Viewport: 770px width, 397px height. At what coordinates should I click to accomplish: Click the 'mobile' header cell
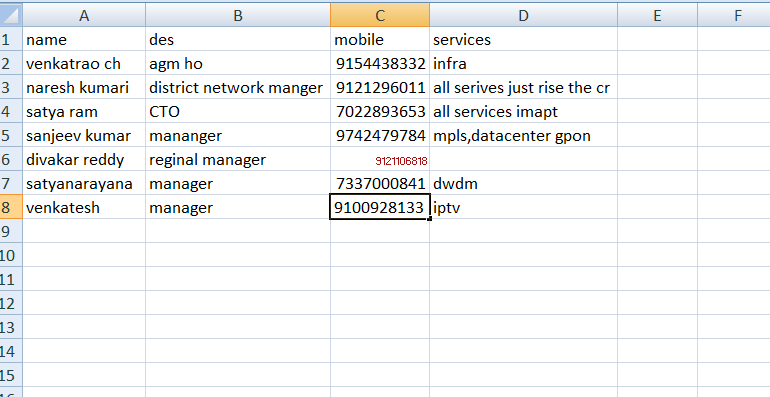pos(380,39)
